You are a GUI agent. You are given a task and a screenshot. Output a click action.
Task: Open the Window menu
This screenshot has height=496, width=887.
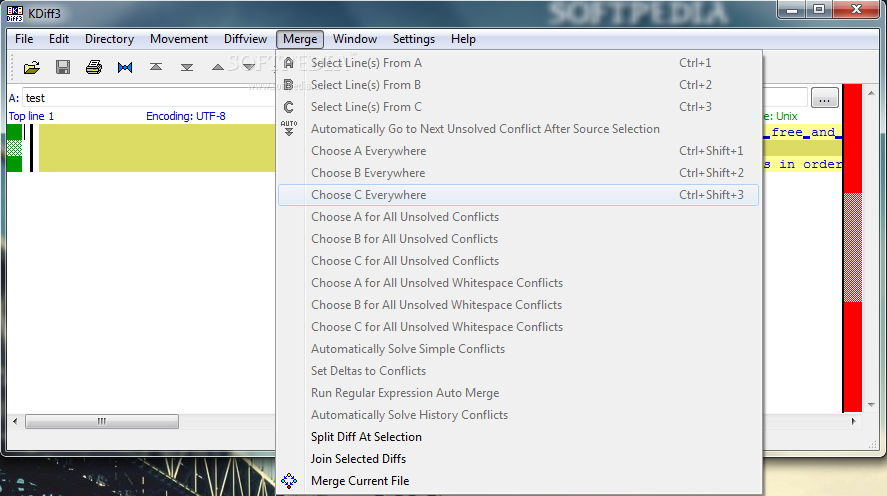(x=355, y=39)
